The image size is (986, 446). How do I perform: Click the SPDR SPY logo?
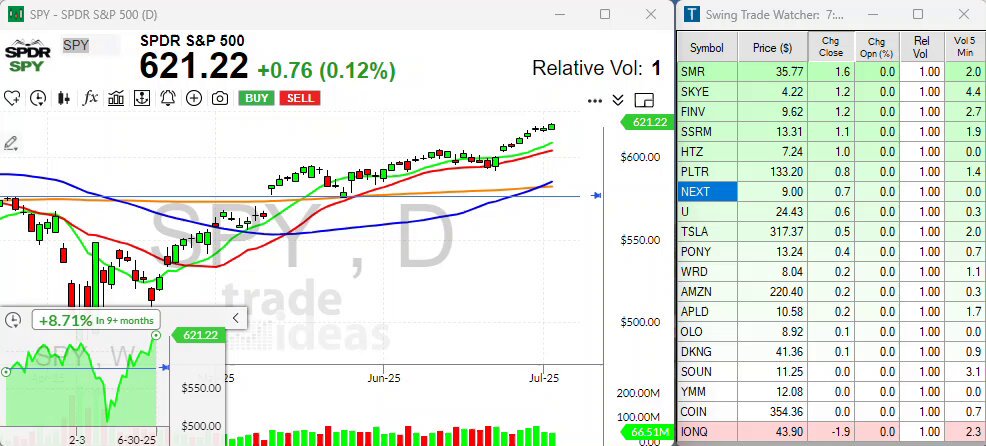click(27, 55)
